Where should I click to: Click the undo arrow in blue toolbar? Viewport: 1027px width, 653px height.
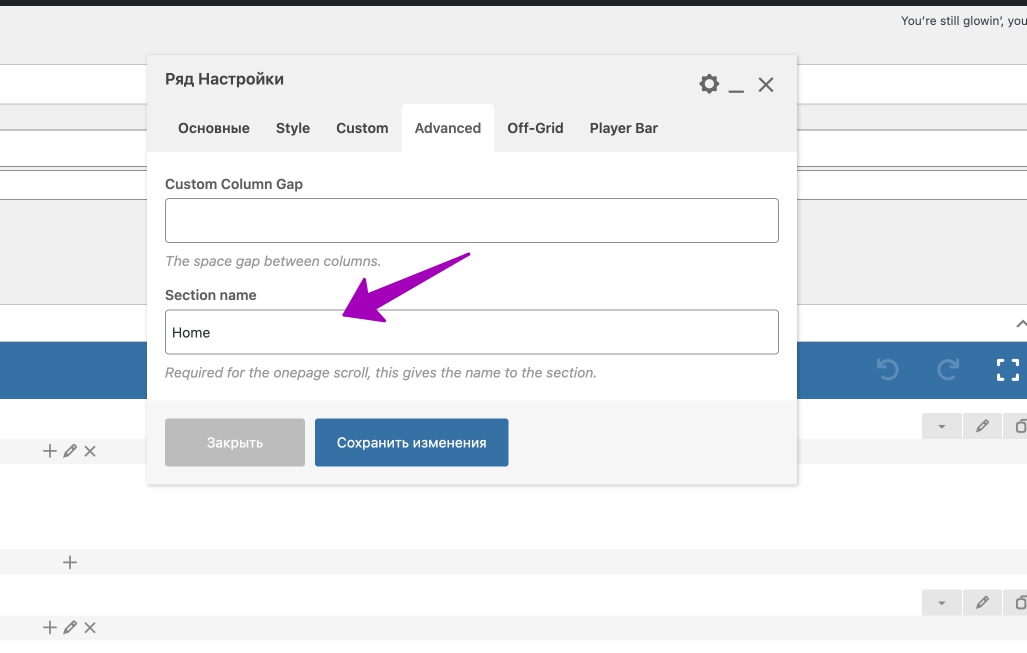(x=887, y=370)
